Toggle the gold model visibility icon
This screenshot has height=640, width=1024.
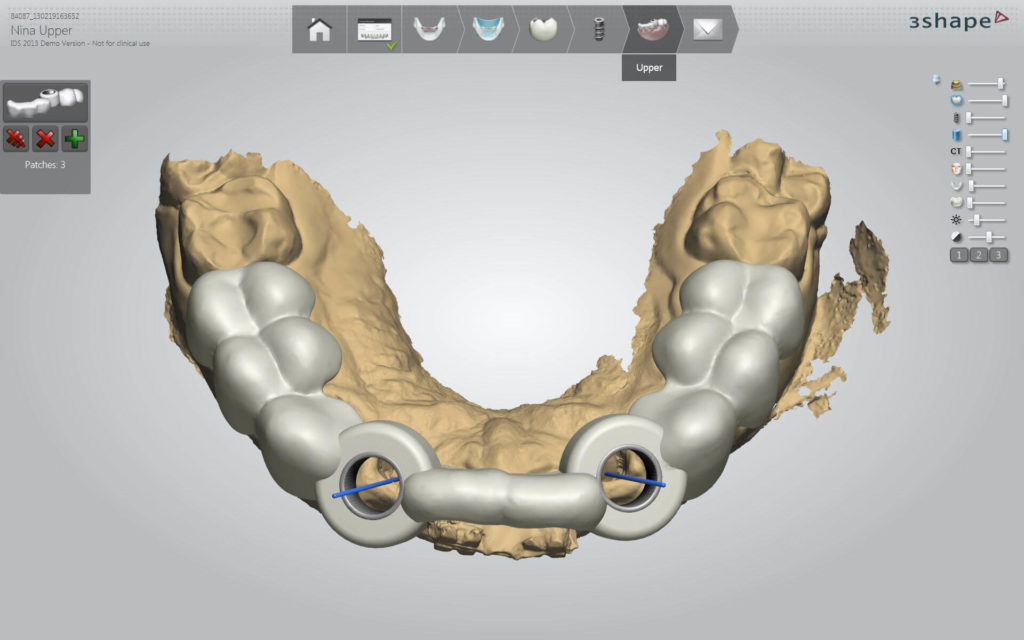tap(956, 84)
